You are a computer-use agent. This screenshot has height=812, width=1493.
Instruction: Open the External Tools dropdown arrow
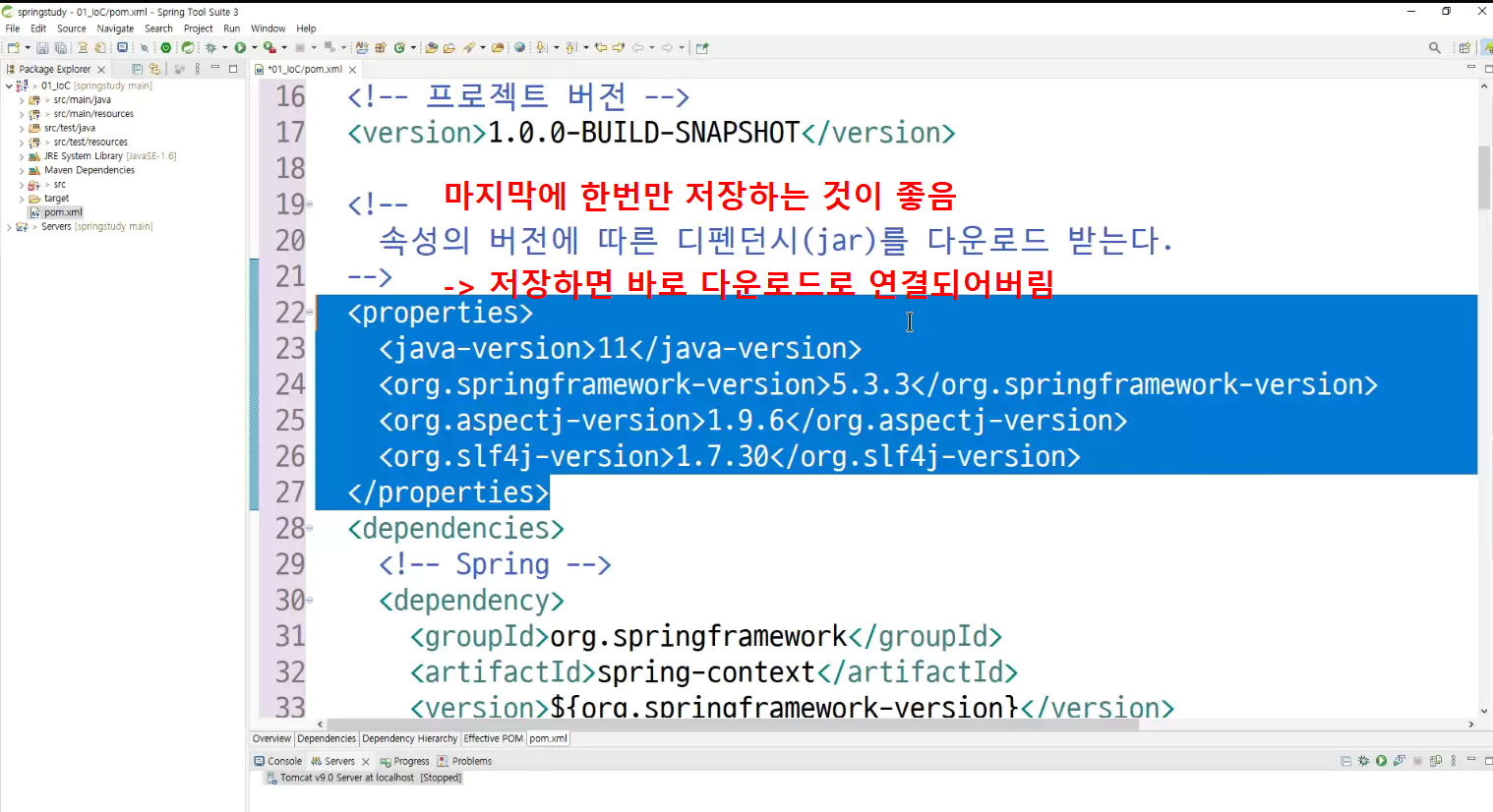[x=283, y=47]
